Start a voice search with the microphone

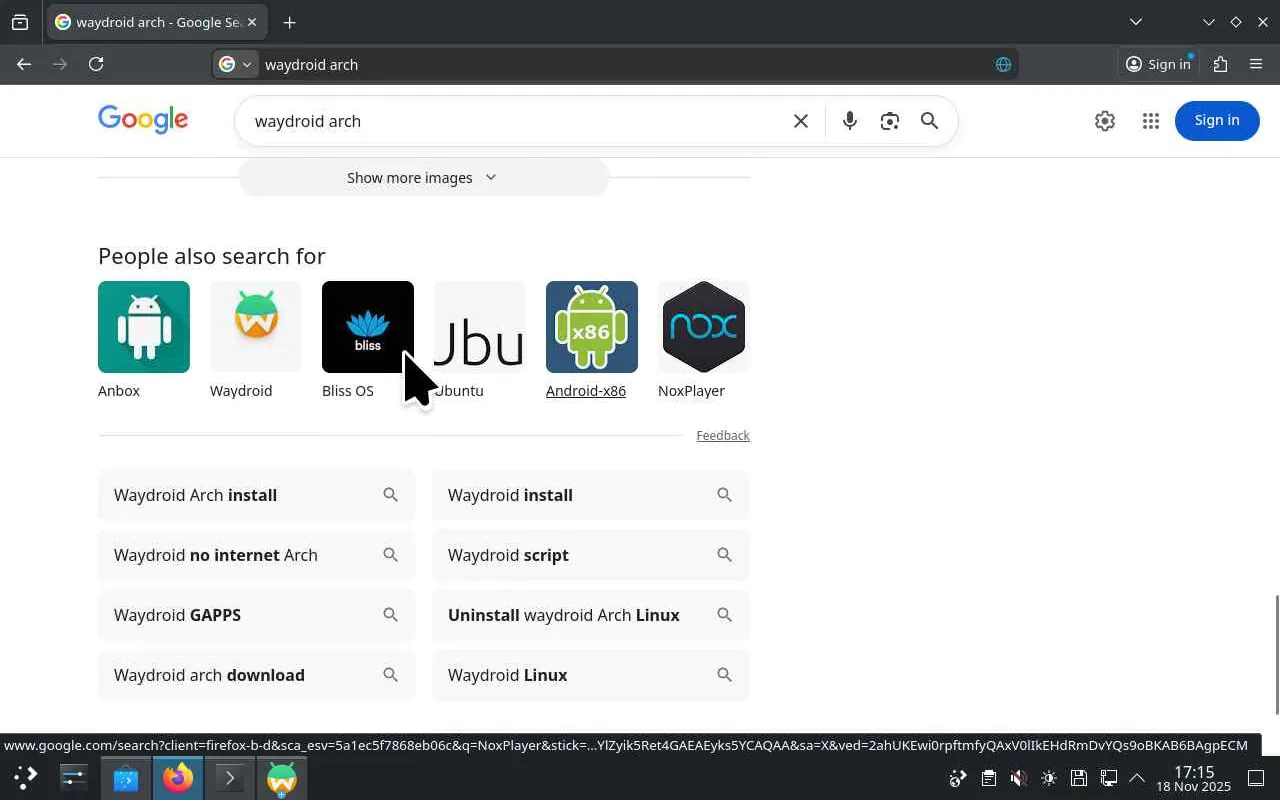pos(849,121)
